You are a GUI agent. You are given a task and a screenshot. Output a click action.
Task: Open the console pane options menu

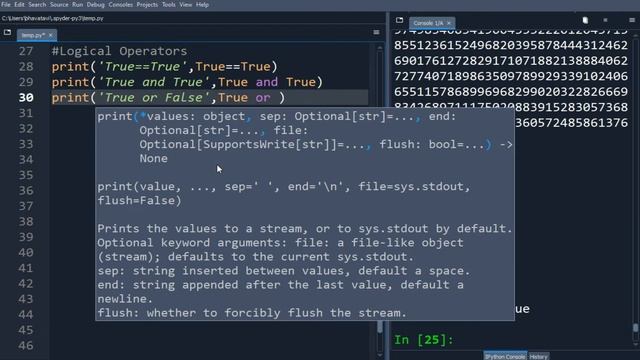click(632, 20)
